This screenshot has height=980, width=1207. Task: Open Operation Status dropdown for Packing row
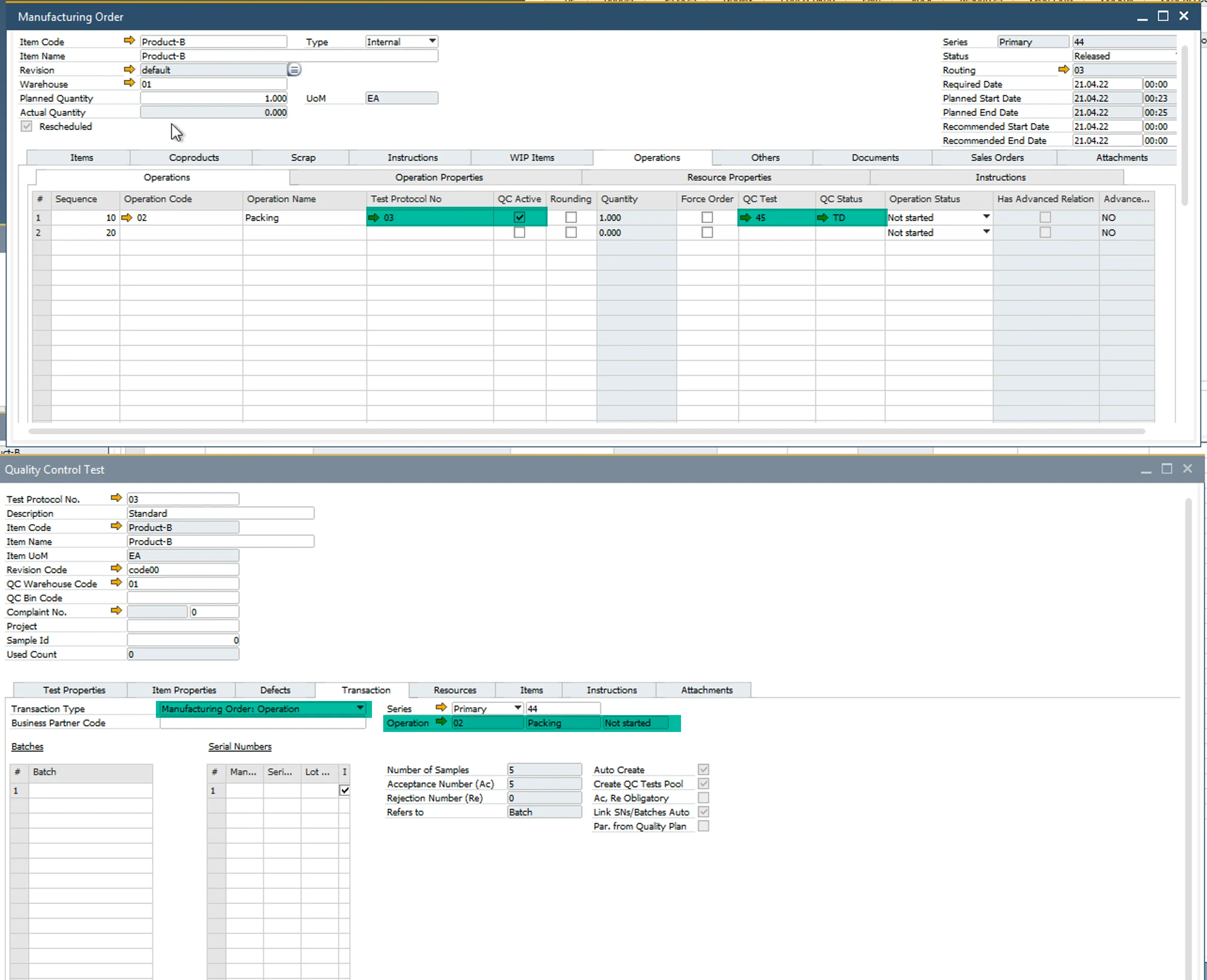(986, 217)
